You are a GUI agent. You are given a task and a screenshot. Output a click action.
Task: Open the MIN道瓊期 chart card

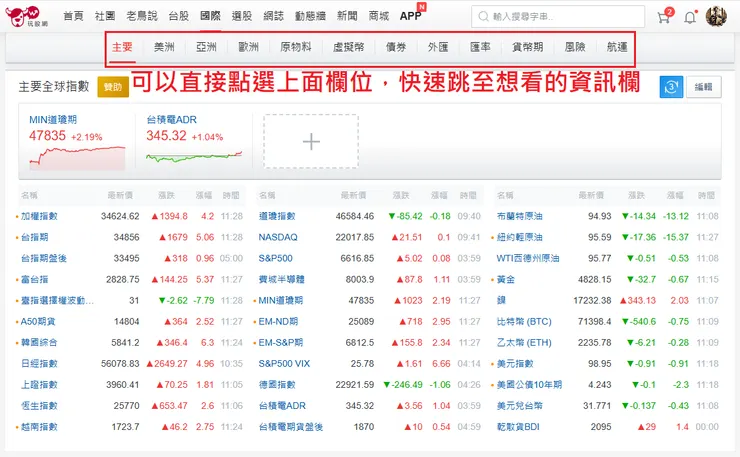point(77,142)
